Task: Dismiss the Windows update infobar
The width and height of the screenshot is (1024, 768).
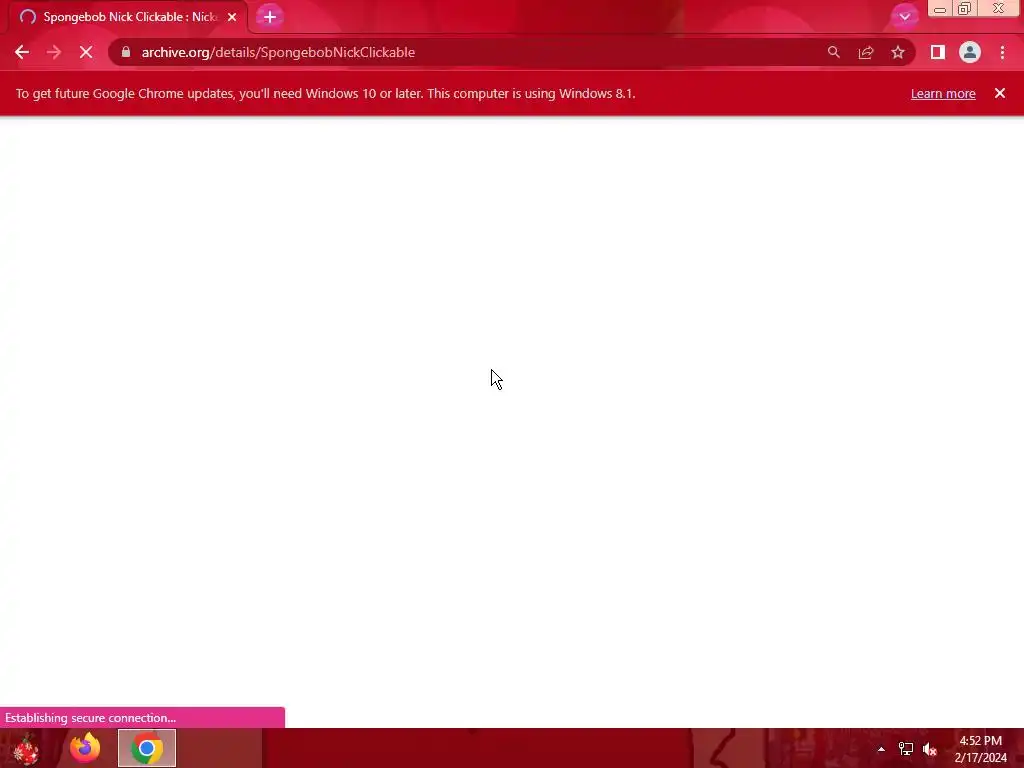Action: point(1000,93)
